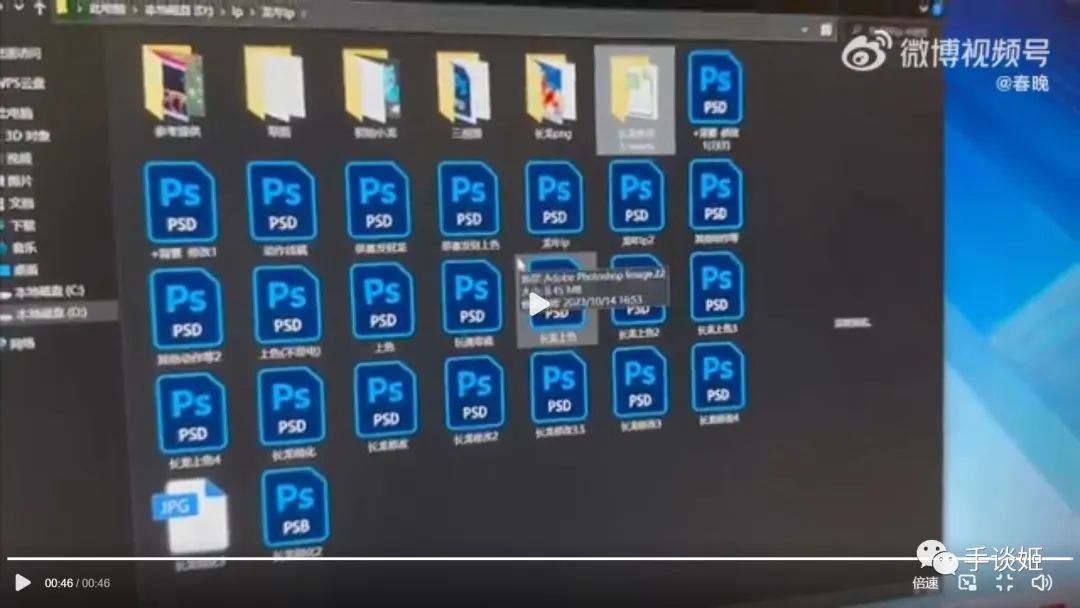Viewport: 1080px width, 608px height.
Task: Select the 长龙修改3 PSD file
Action: [x=639, y=389]
